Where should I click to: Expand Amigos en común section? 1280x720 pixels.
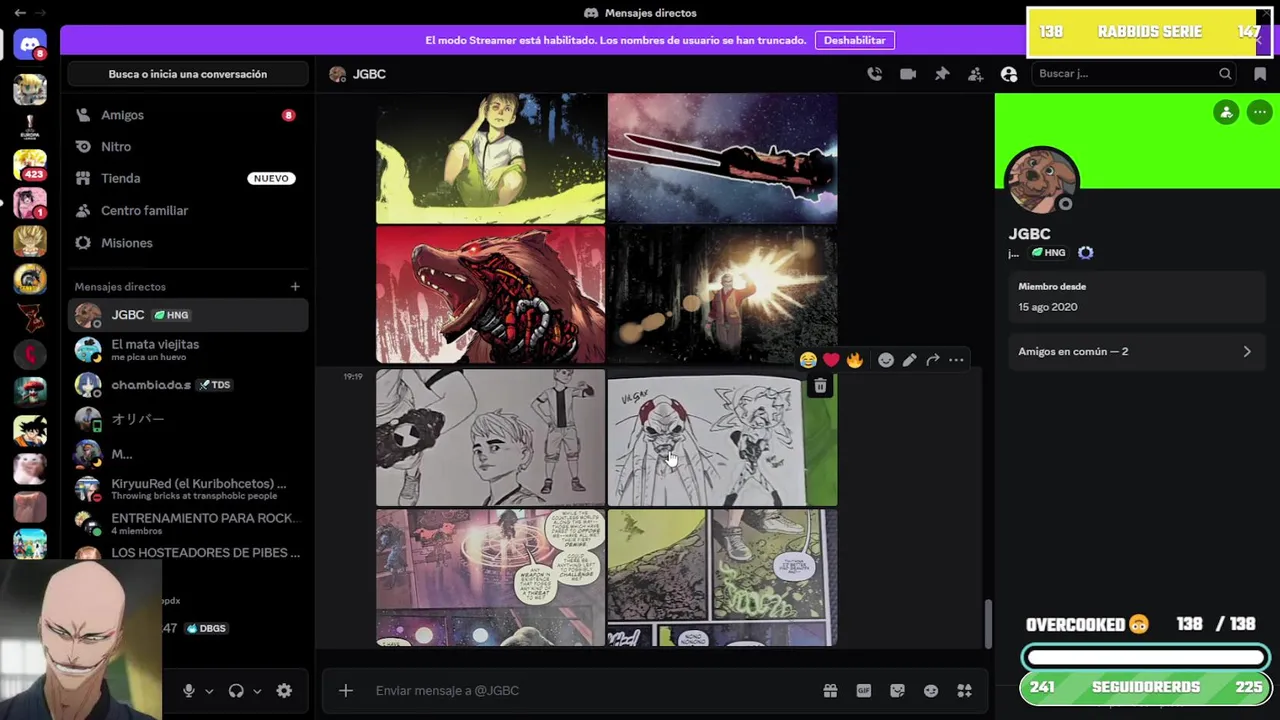click(1137, 351)
